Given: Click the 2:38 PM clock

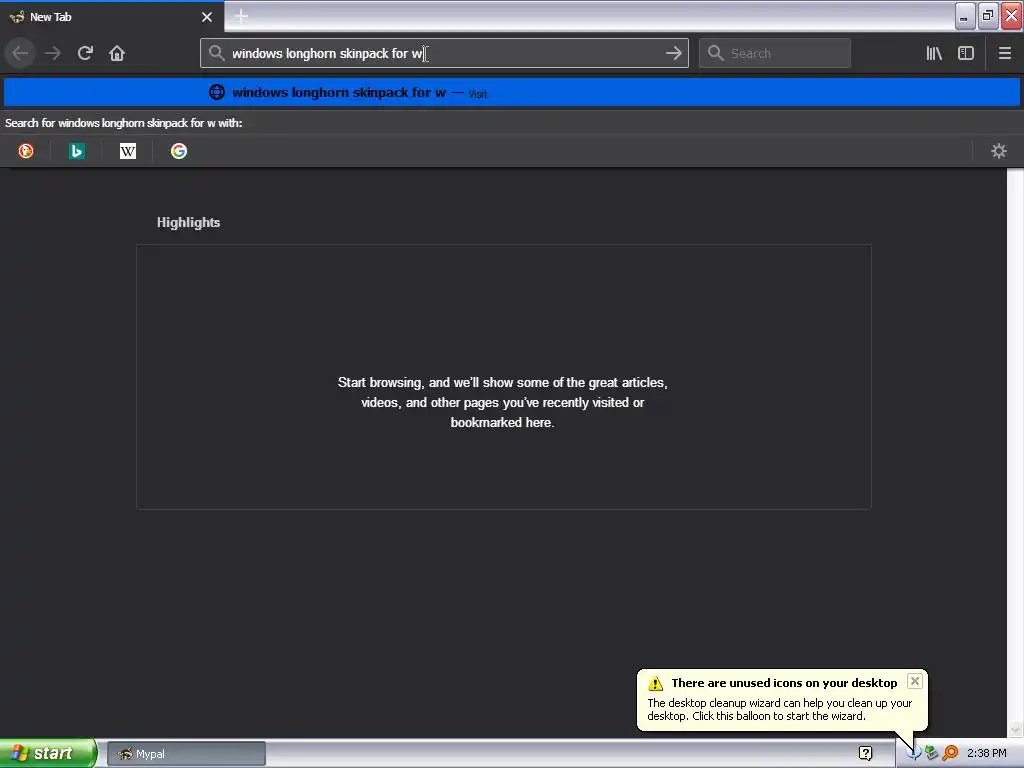Looking at the screenshot, I should click(x=986, y=754).
